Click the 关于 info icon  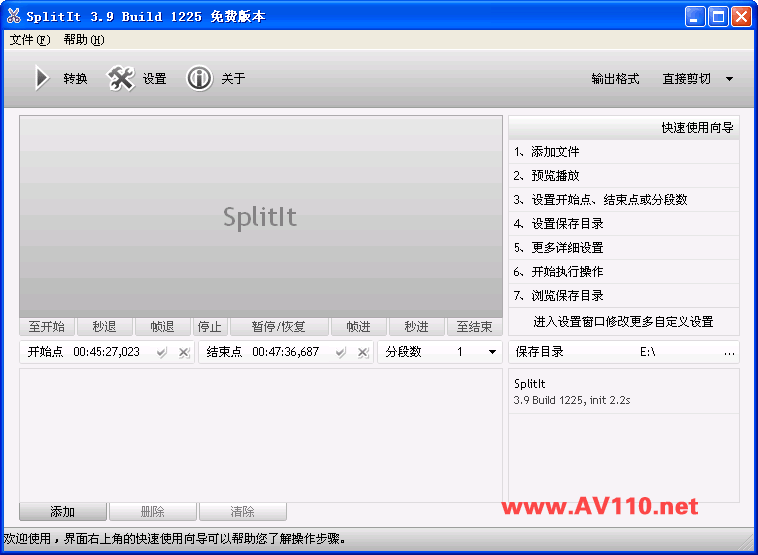(199, 78)
